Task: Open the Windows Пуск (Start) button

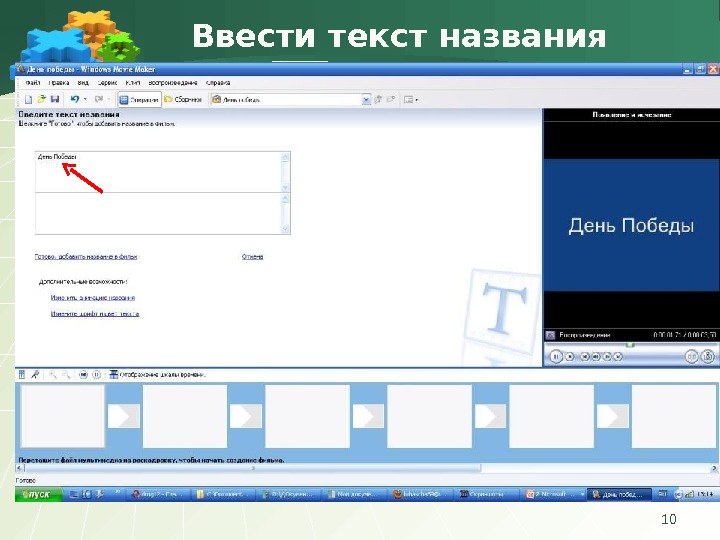Action: [39, 494]
